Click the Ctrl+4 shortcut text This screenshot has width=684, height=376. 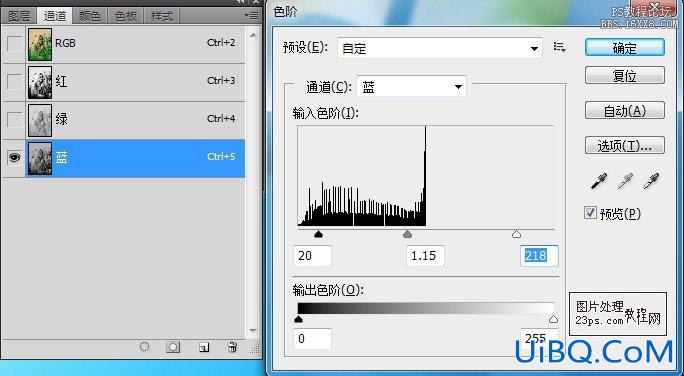tap(221, 119)
